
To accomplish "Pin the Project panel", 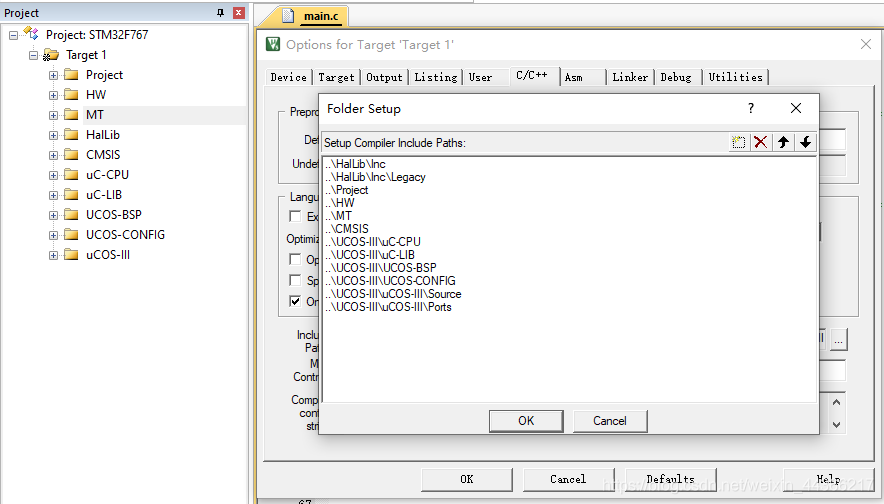I will click(220, 12).
